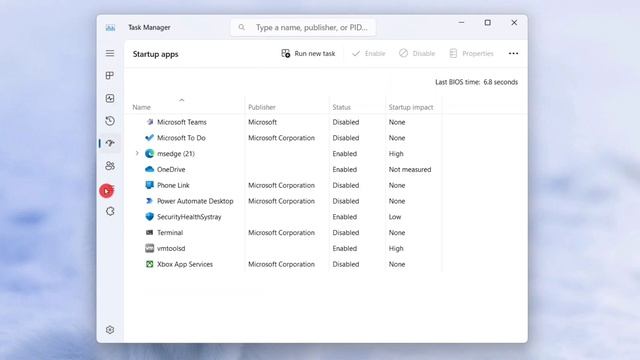Close the Task Manager window

point(514,22)
